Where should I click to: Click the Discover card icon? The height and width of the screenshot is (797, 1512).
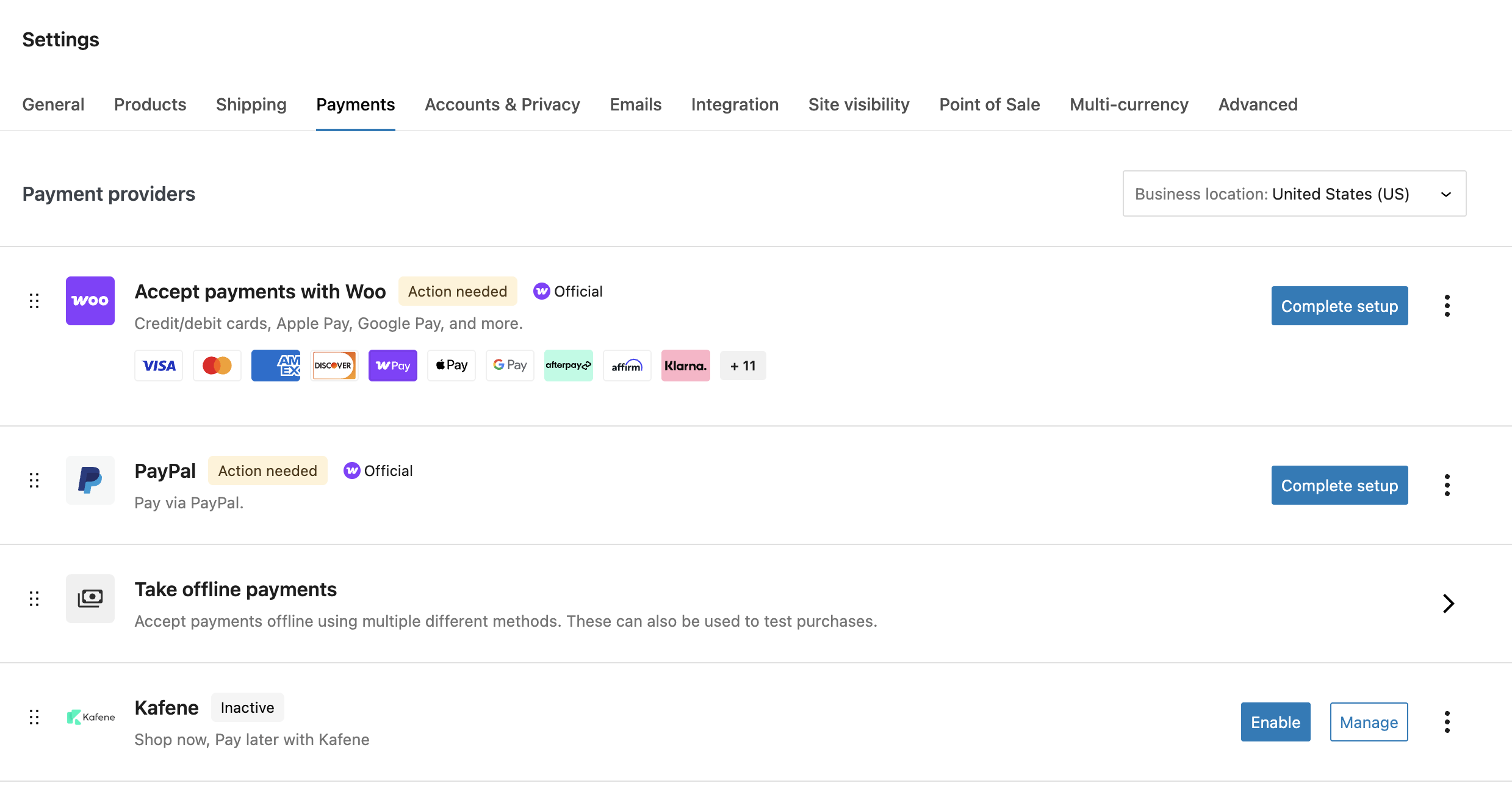[334, 366]
